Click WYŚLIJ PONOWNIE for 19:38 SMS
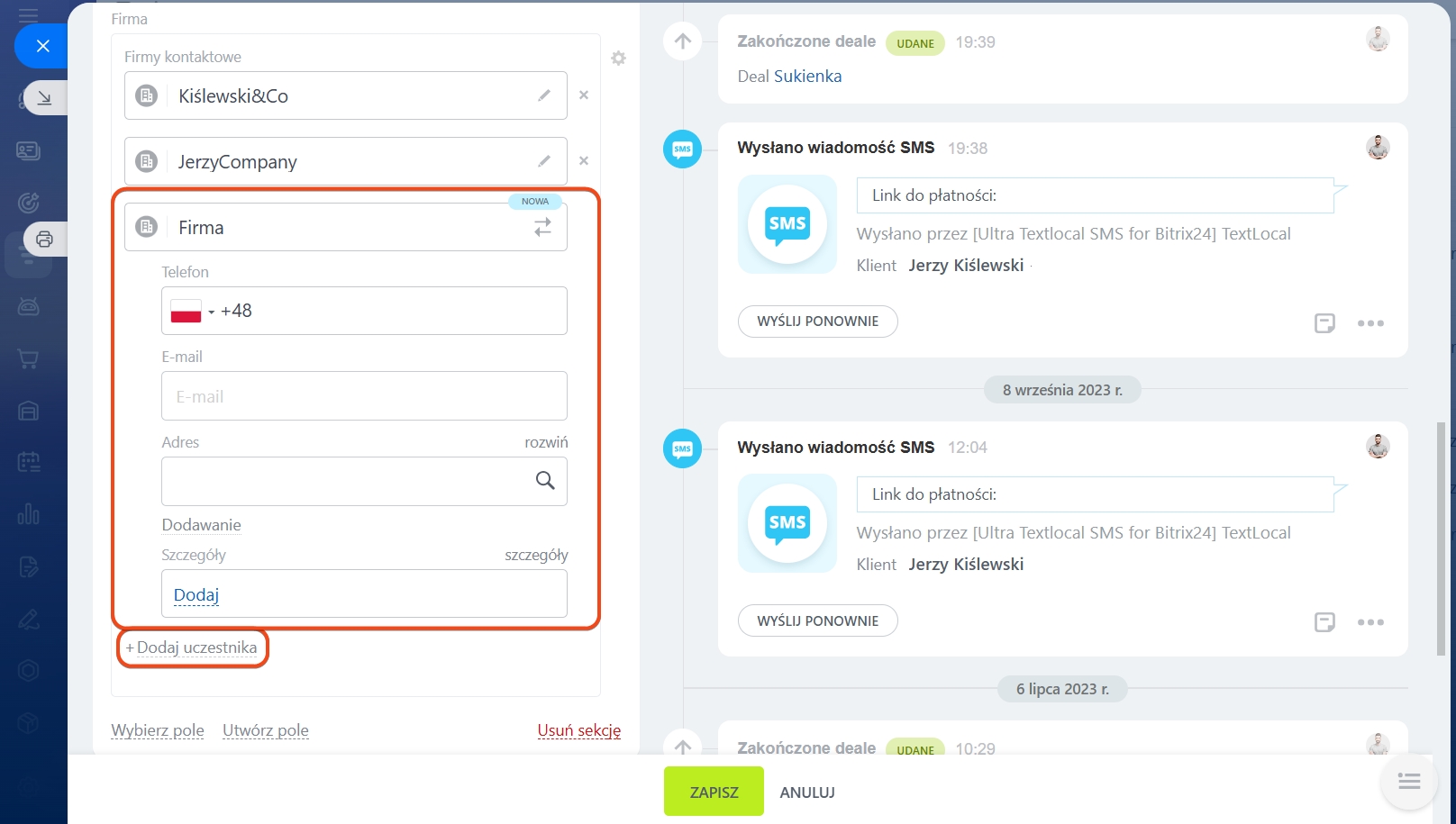 [817, 321]
